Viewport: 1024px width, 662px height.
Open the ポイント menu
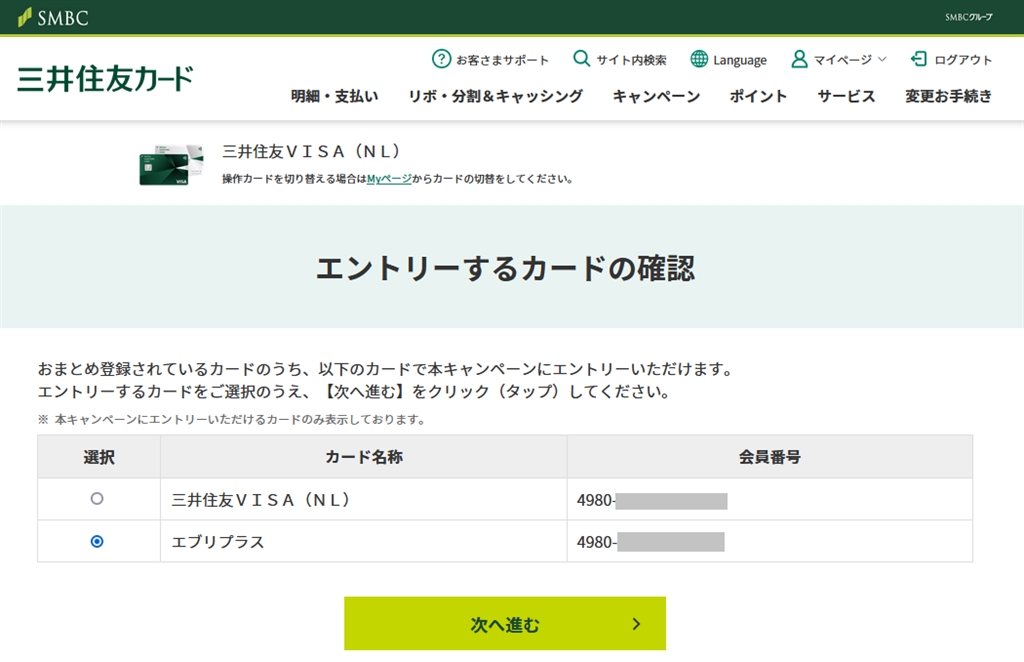[758, 96]
